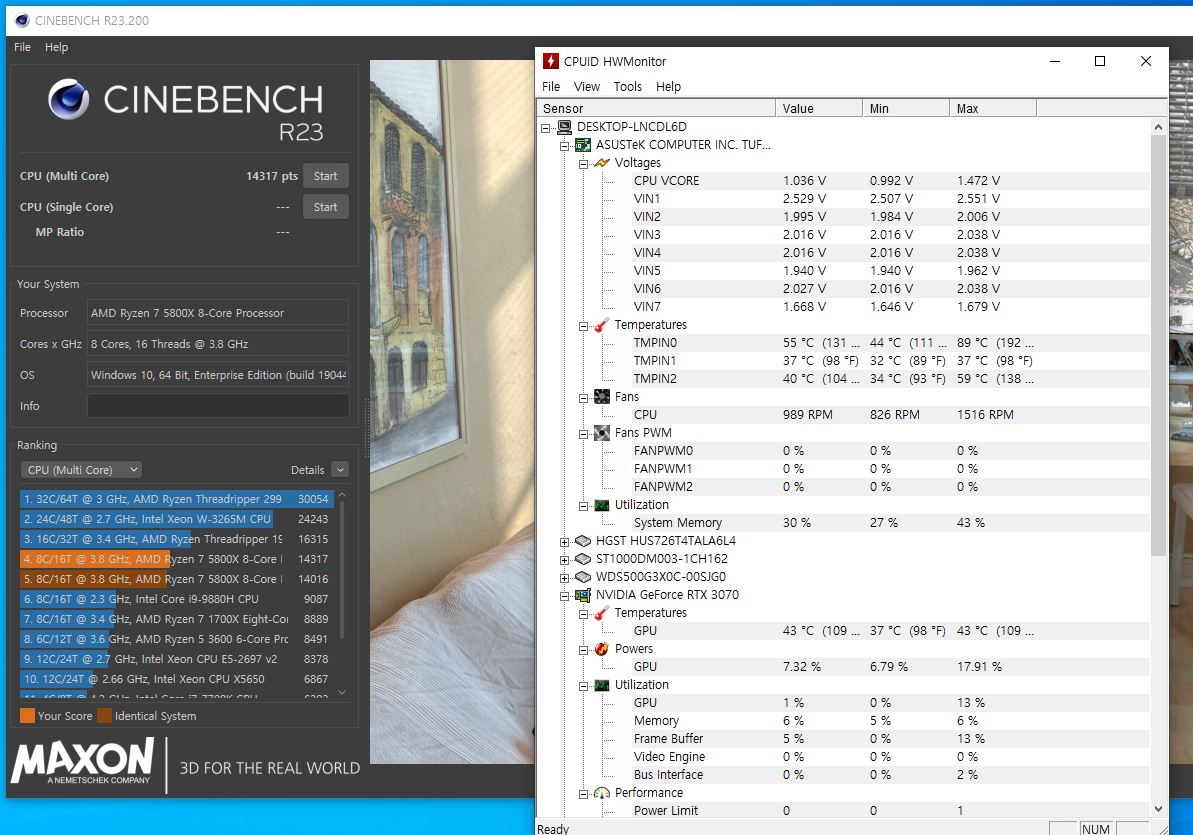The width and height of the screenshot is (1193, 835).
Task: Open Cinebench Help menu
Action: coord(56,47)
